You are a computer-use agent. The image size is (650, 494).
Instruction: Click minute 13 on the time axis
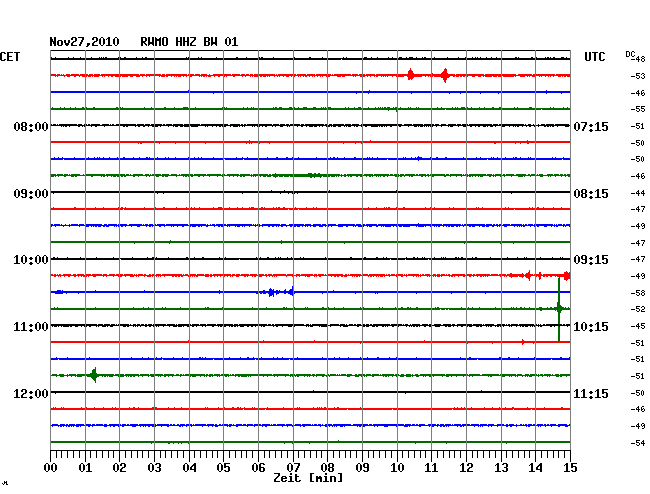point(501,467)
